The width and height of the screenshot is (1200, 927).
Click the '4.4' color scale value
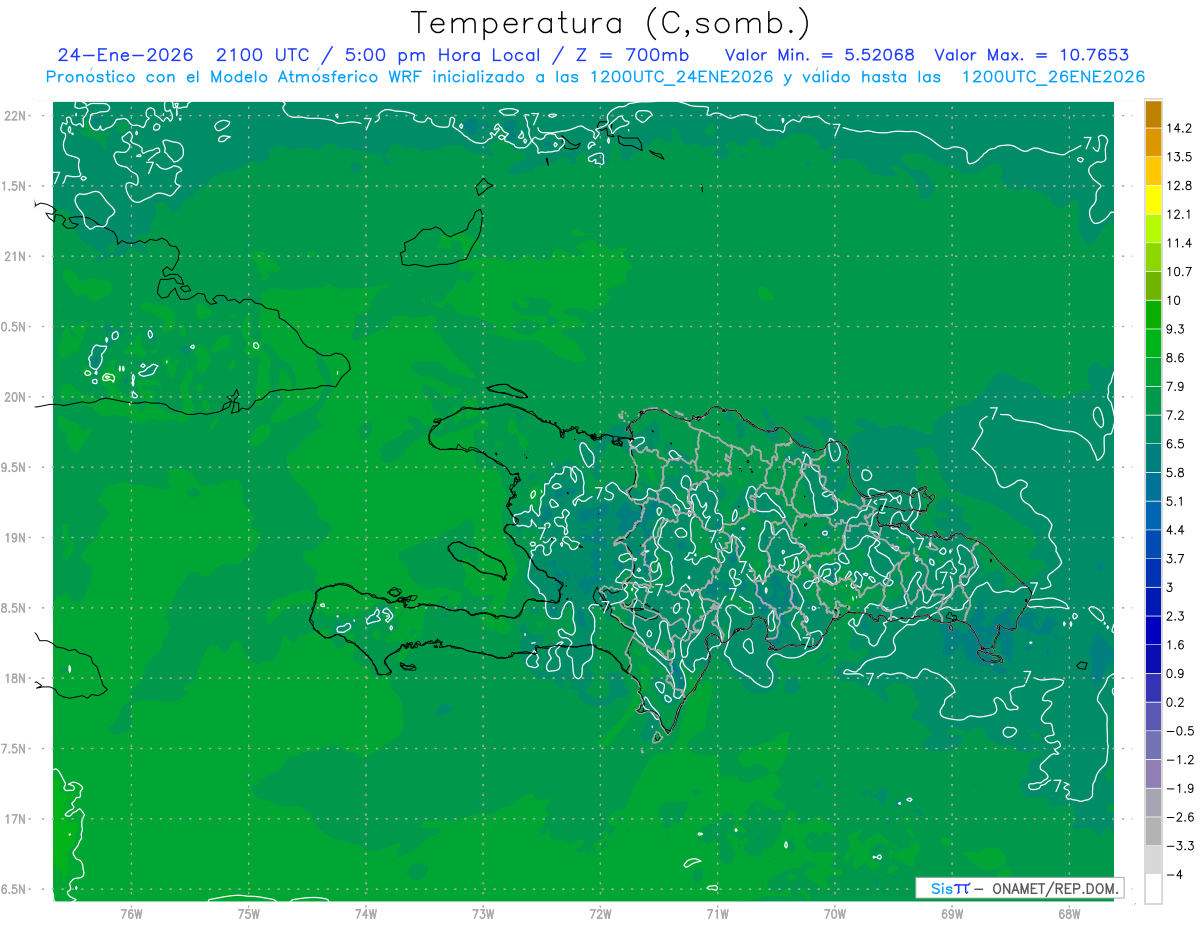[1176, 530]
